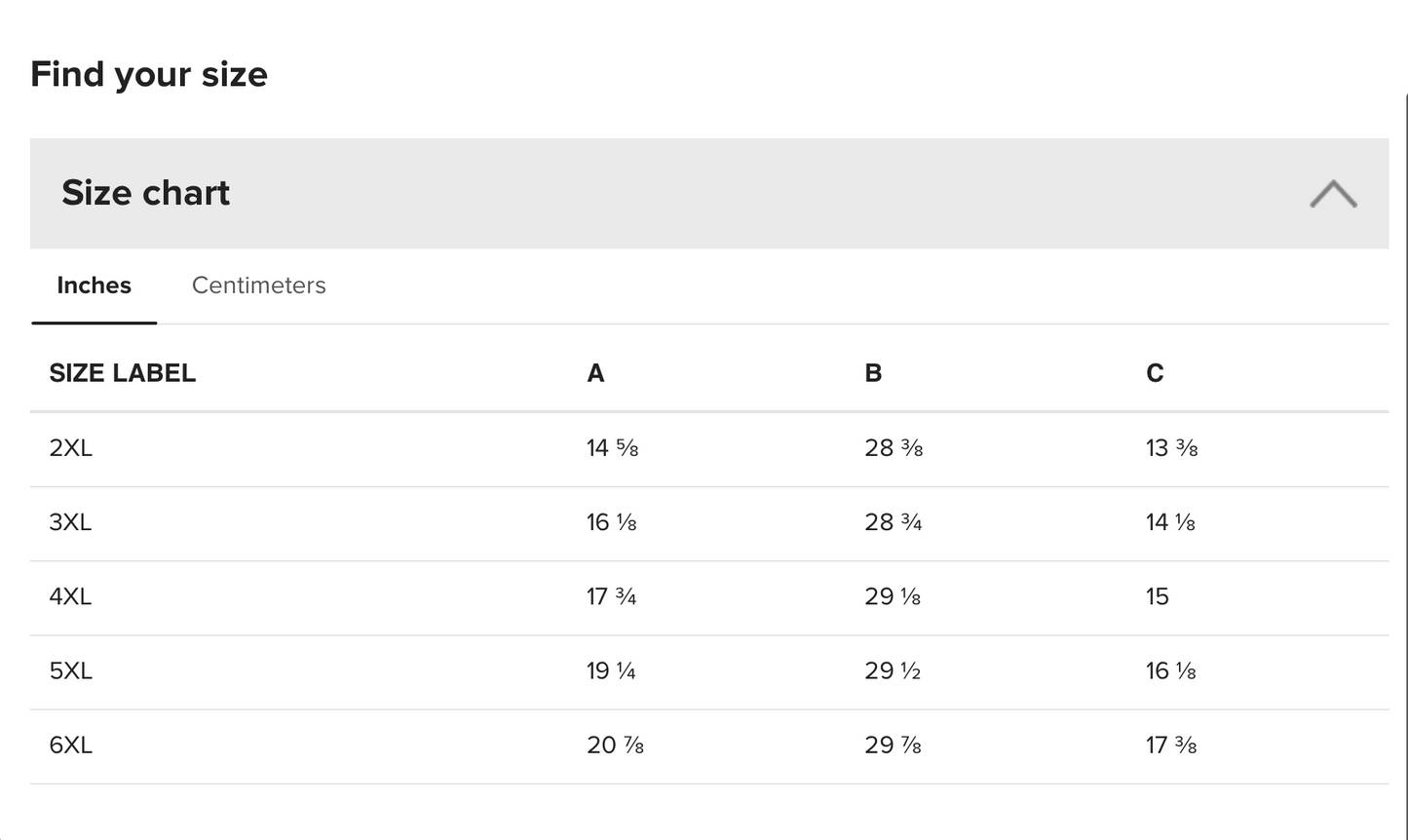Select the 6XL size row label
The width and height of the screenshot is (1408, 840).
coord(71,745)
